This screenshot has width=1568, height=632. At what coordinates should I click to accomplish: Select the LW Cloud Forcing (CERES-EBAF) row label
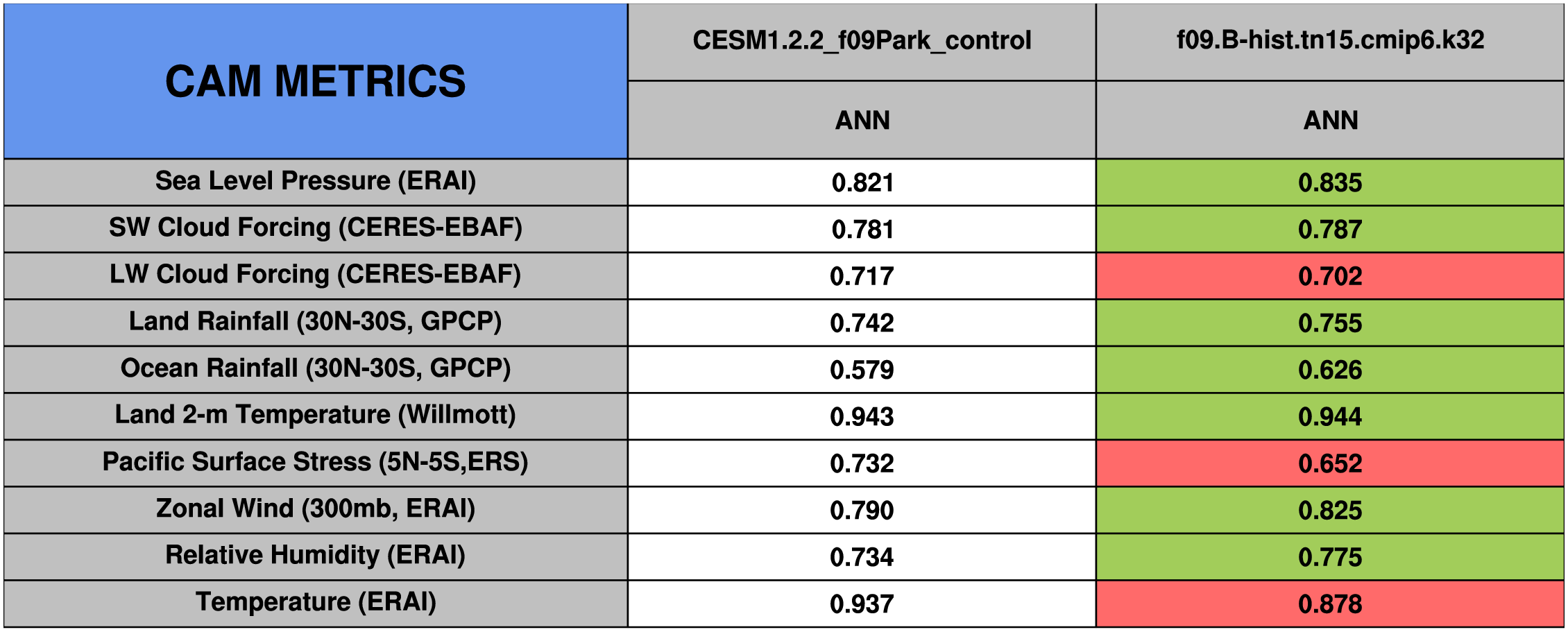[x=316, y=275]
